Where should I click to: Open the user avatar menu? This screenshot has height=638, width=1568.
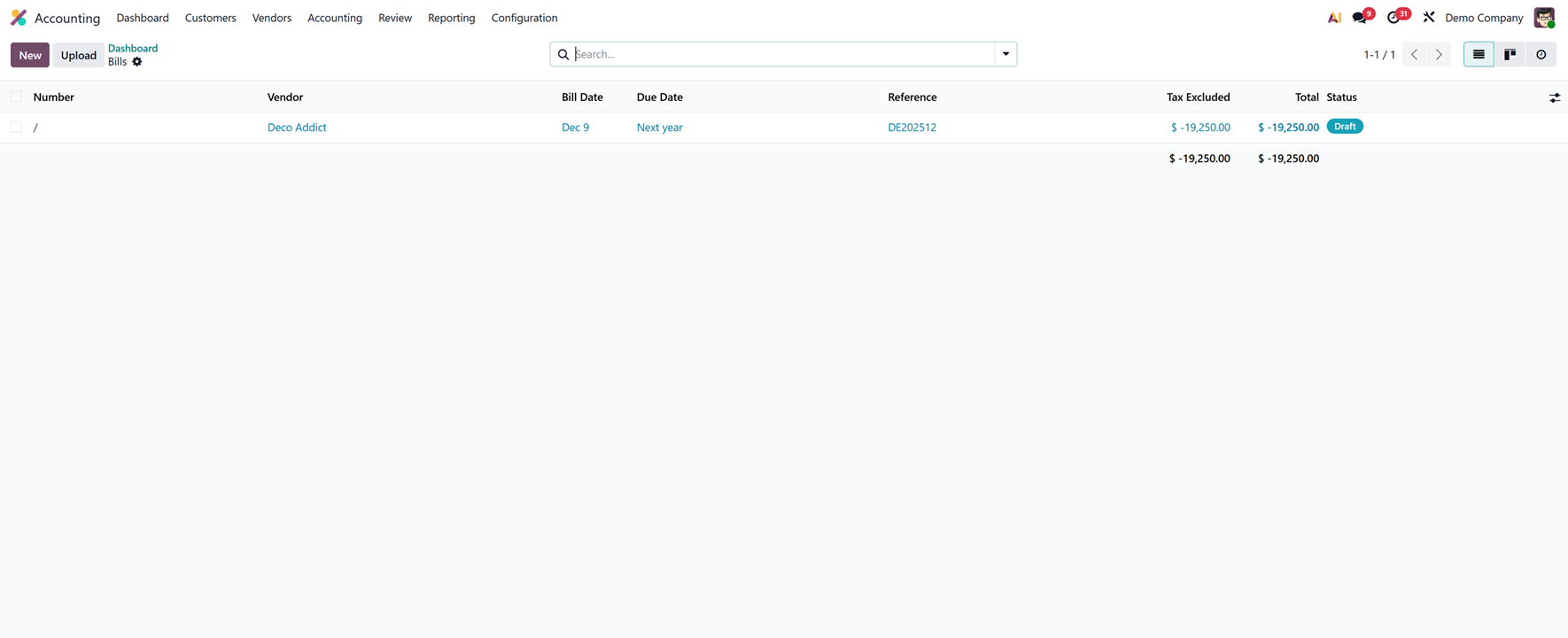(1544, 18)
